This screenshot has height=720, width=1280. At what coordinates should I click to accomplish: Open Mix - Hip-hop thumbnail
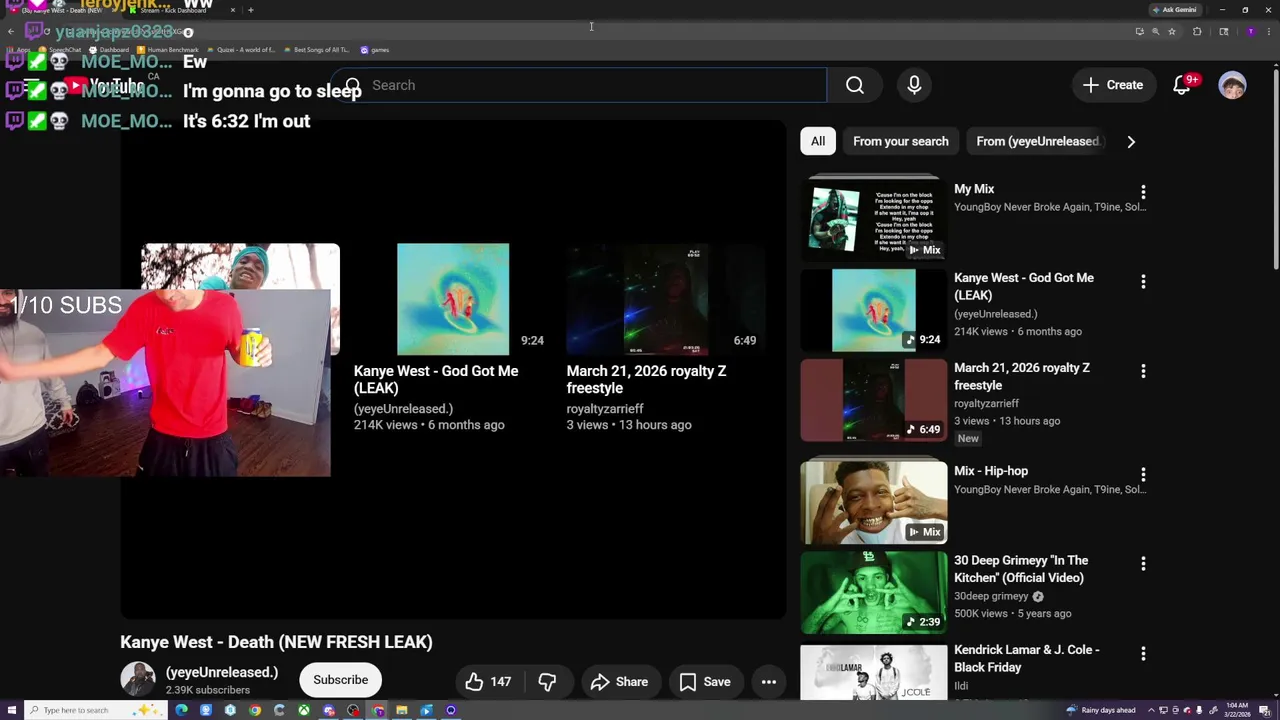click(x=874, y=503)
